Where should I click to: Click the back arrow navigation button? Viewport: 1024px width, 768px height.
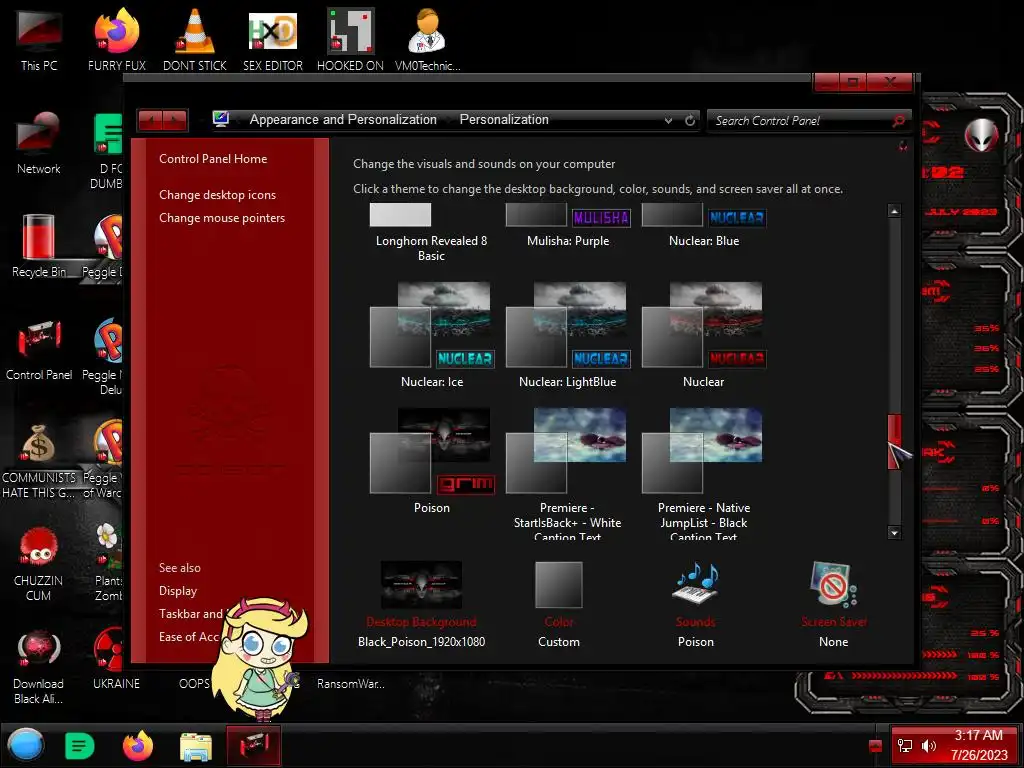point(151,120)
